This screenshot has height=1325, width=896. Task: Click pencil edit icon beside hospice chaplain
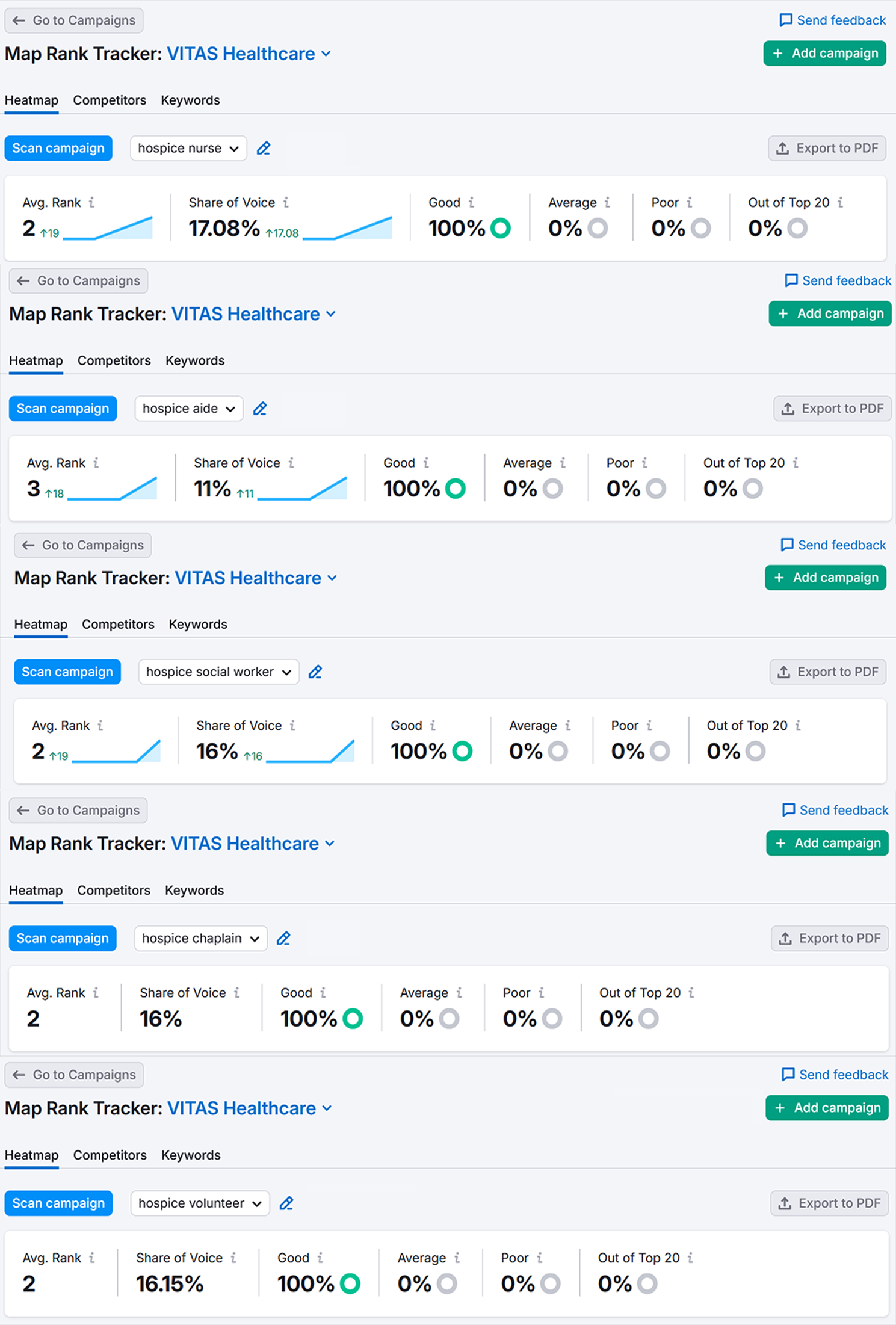(x=283, y=939)
